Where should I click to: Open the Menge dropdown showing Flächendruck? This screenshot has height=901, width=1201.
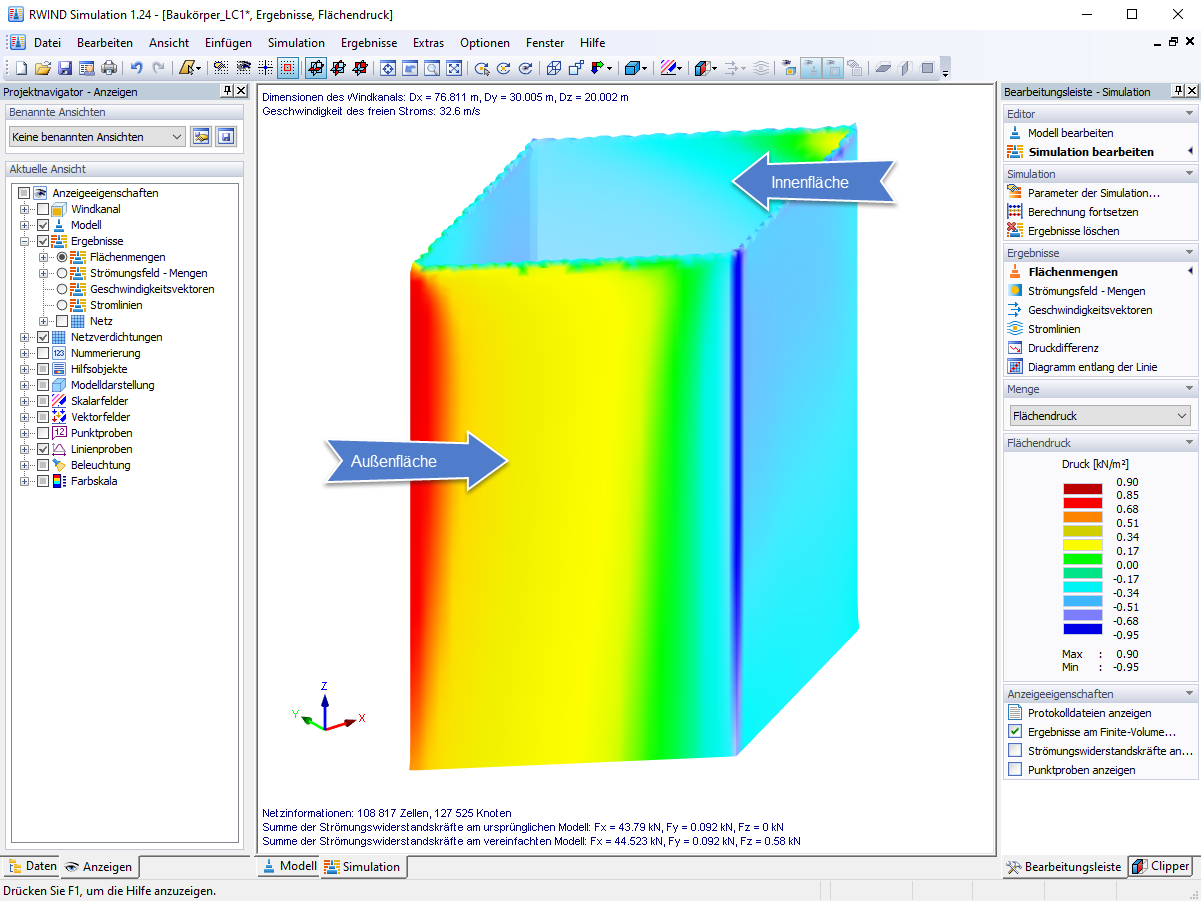click(x=1098, y=414)
